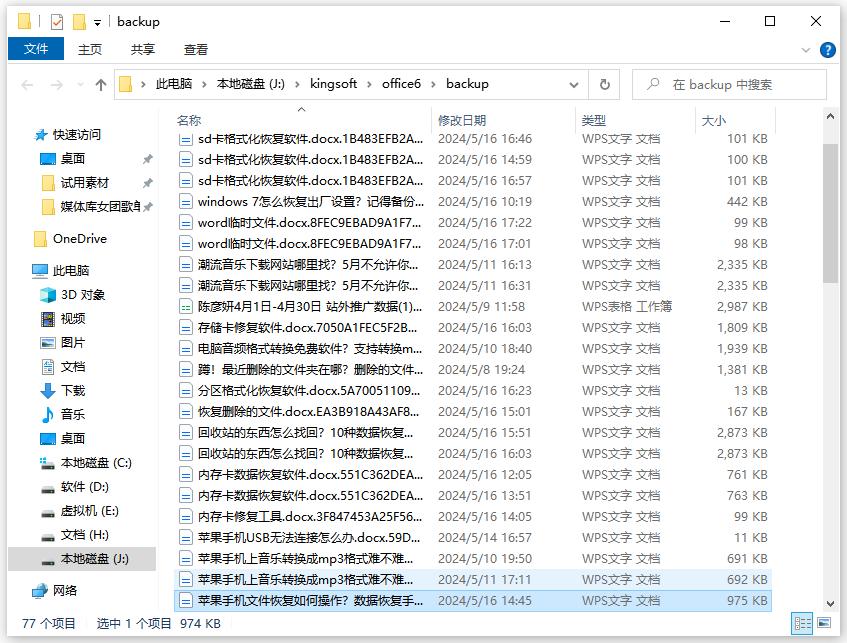
Task: Sort files by 修改日期 column header
Action: pyautogui.click(x=462, y=120)
